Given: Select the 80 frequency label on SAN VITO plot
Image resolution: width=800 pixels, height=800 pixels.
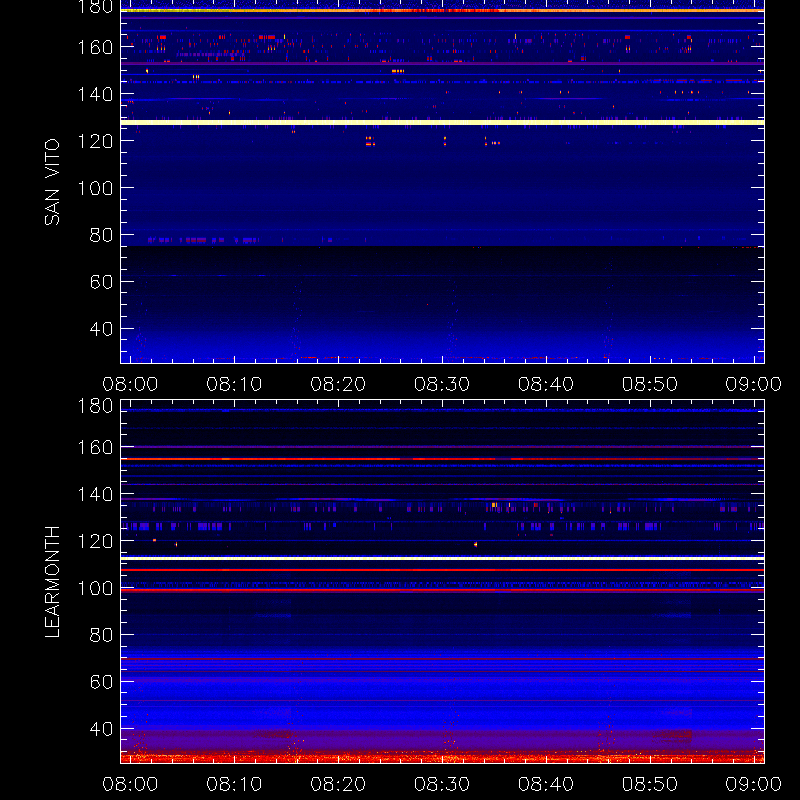Looking at the screenshot, I should click(101, 235).
